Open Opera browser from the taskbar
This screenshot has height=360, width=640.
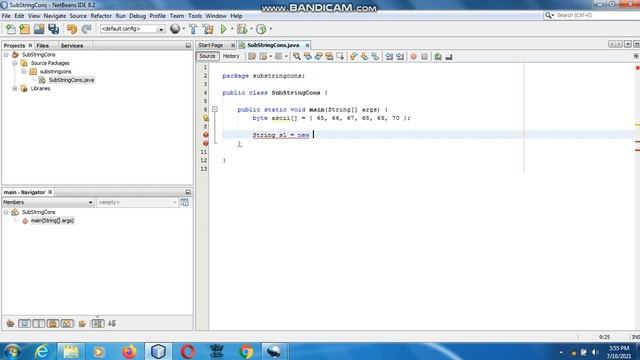(x=188, y=351)
